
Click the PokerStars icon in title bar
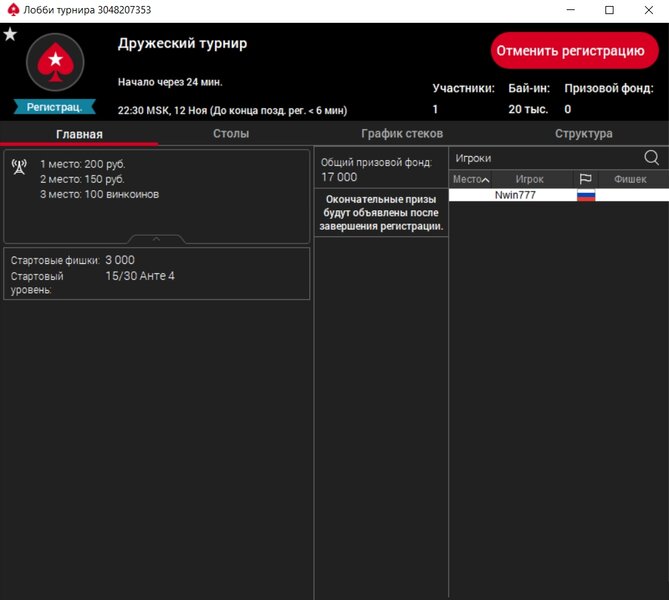[12, 10]
